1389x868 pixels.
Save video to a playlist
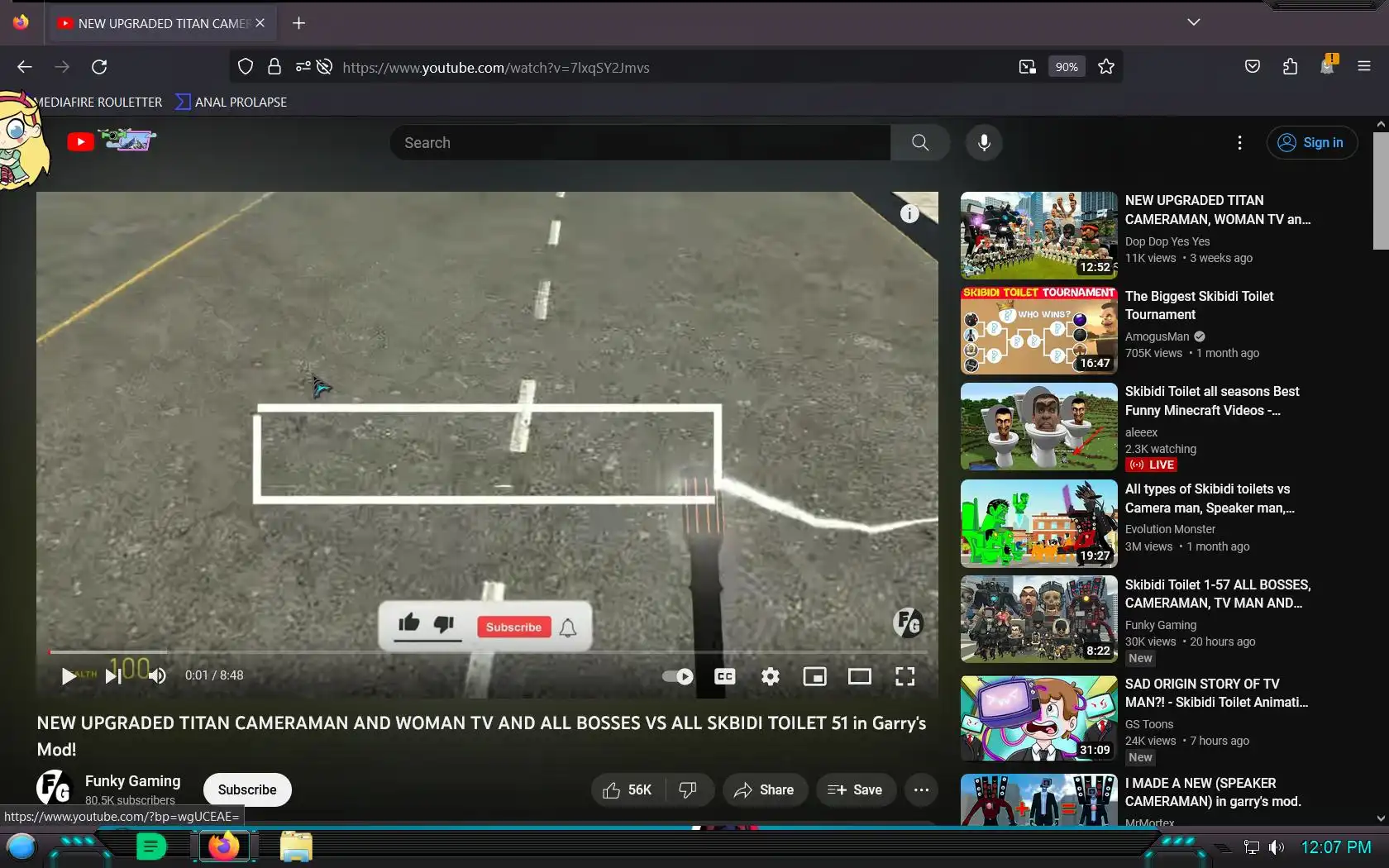coord(856,790)
